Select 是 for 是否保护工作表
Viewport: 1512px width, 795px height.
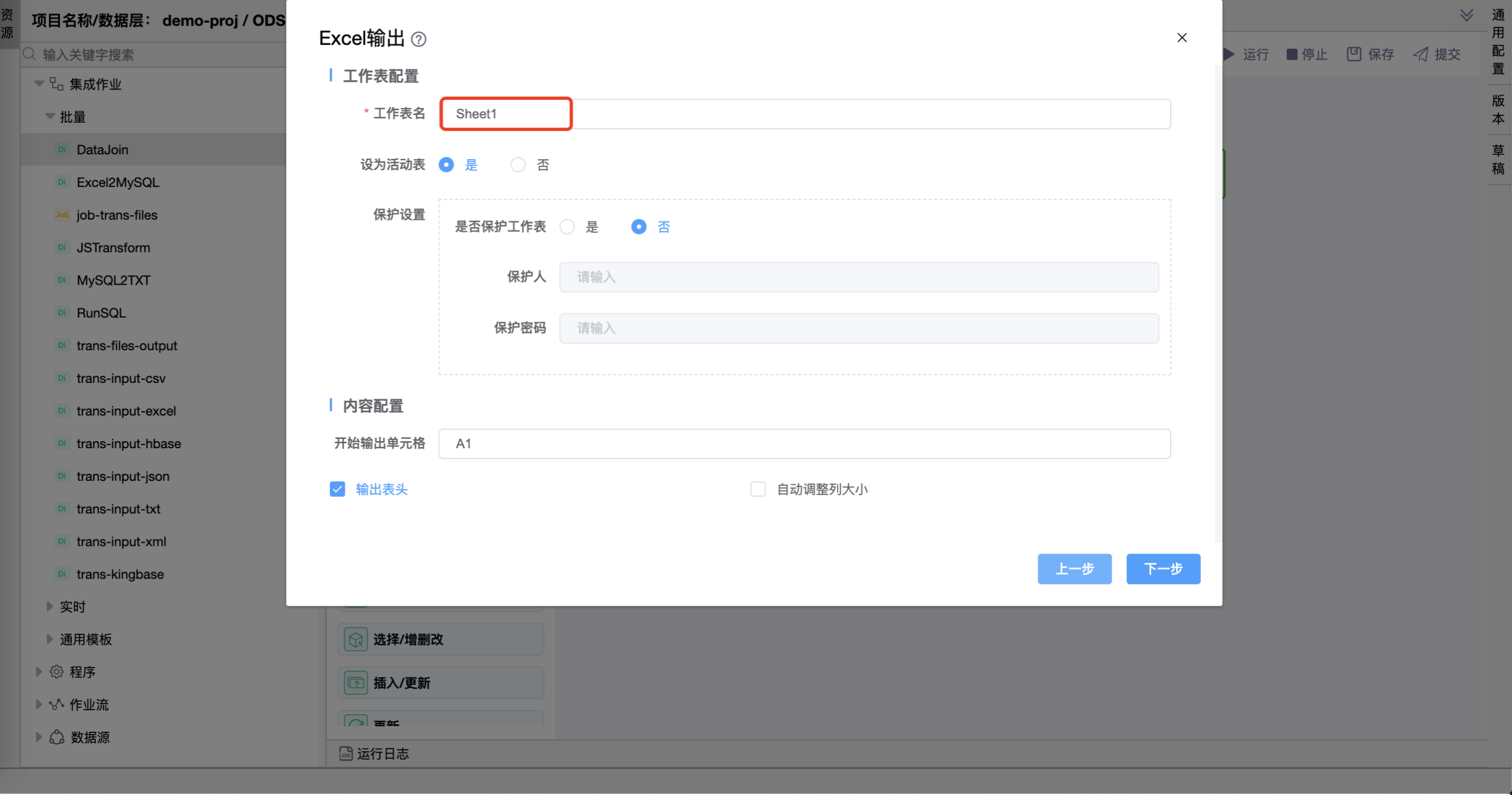pyautogui.click(x=567, y=227)
